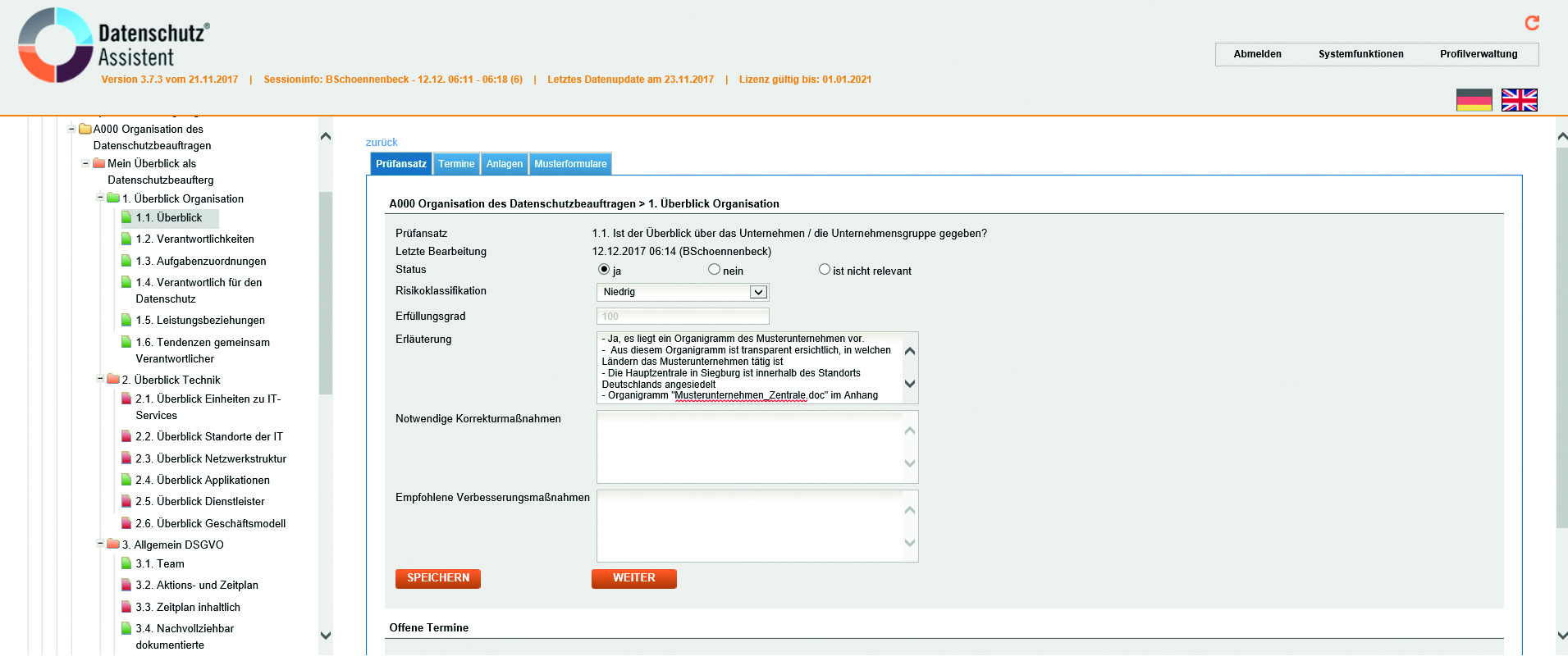Viewport: 1568px width, 670px height.
Task: Switch language using the UK flag
Action: click(1519, 100)
